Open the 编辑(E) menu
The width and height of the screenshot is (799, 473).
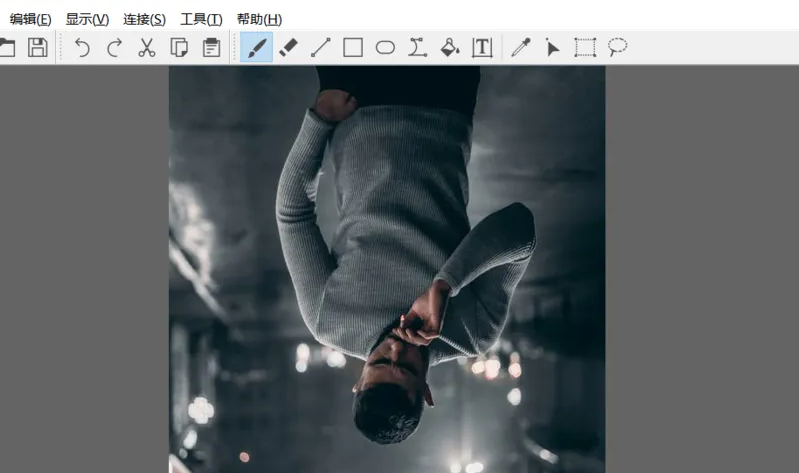coord(30,19)
